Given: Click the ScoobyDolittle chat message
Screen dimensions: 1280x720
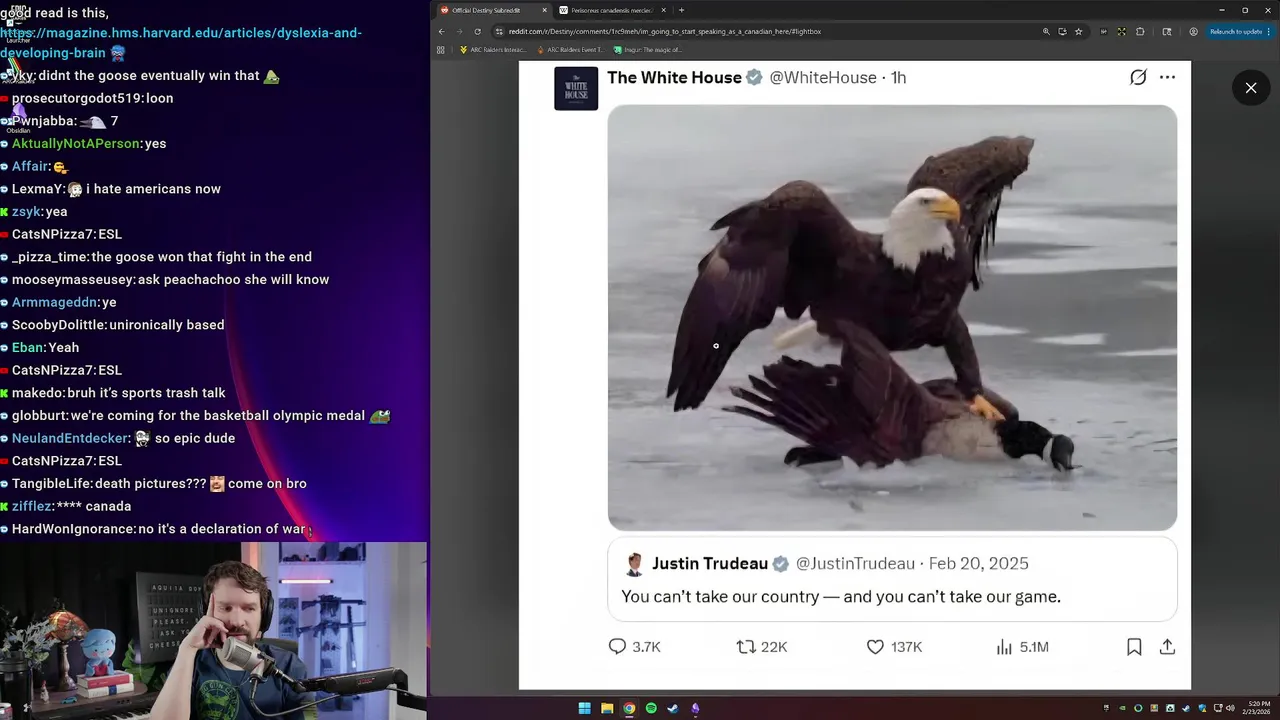Looking at the screenshot, I should [118, 325].
